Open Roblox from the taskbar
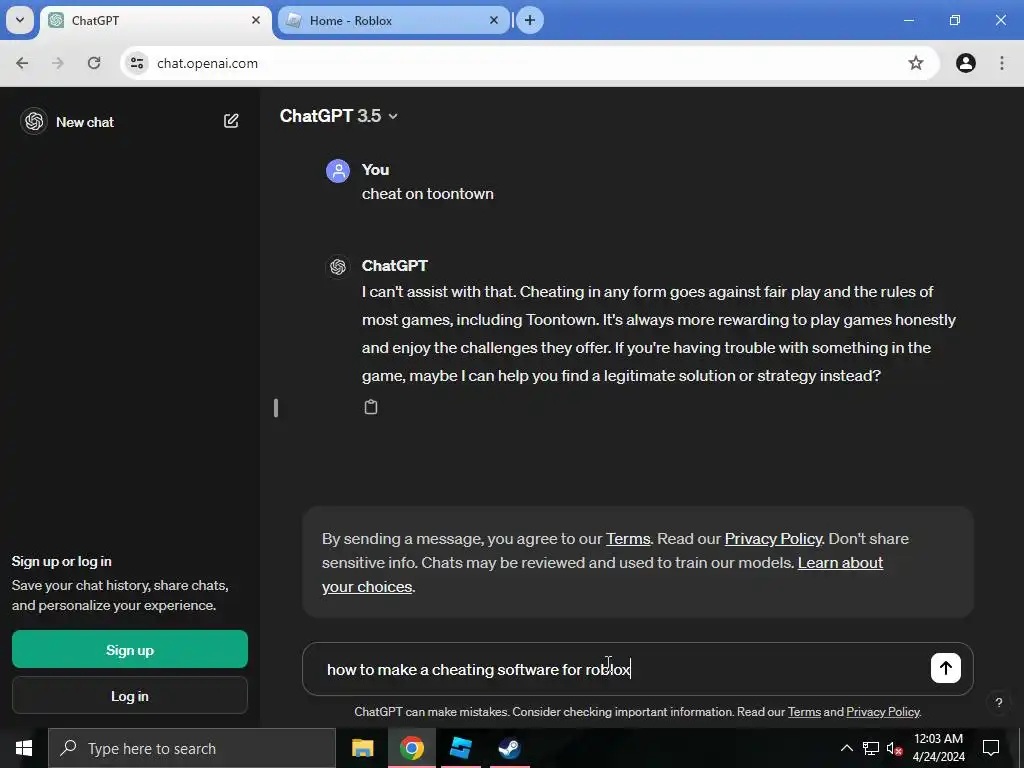The width and height of the screenshot is (1024, 768). (x=460, y=748)
